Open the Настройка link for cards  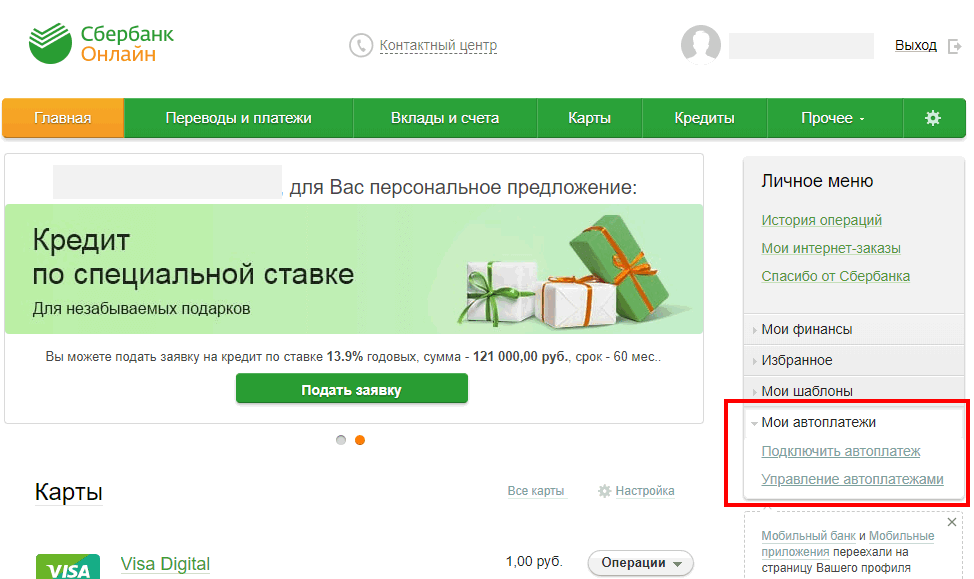tap(645, 491)
